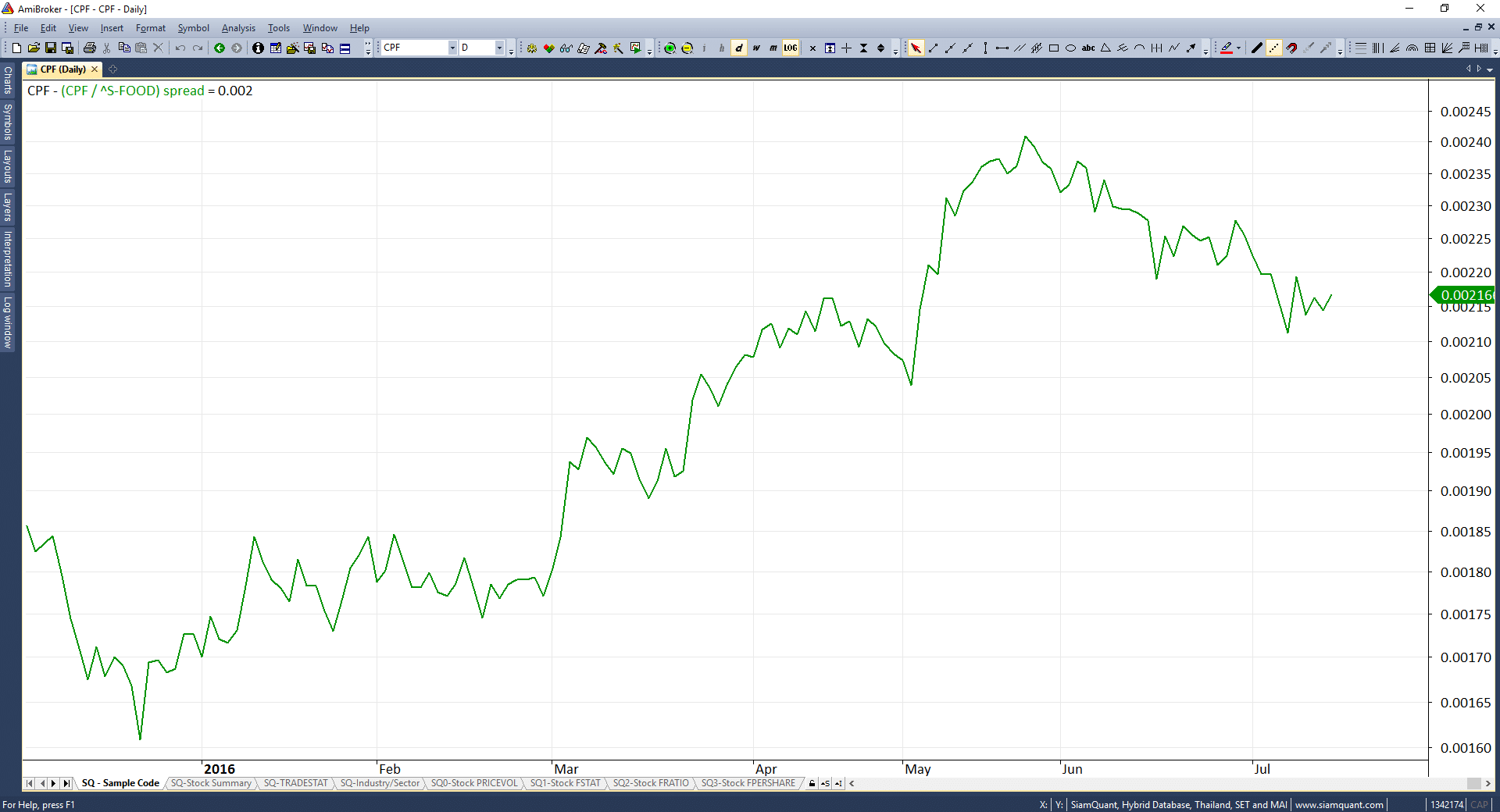
Task: Open the Analysis menu
Action: point(238,28)
